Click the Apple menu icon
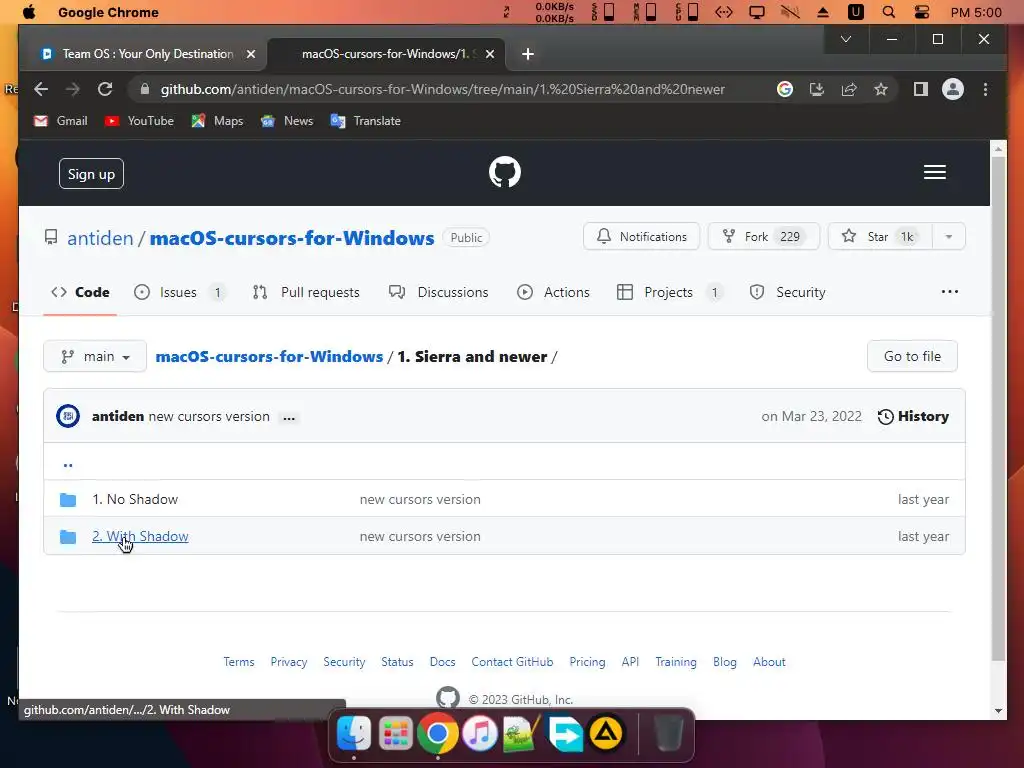 tap(29, 12)
